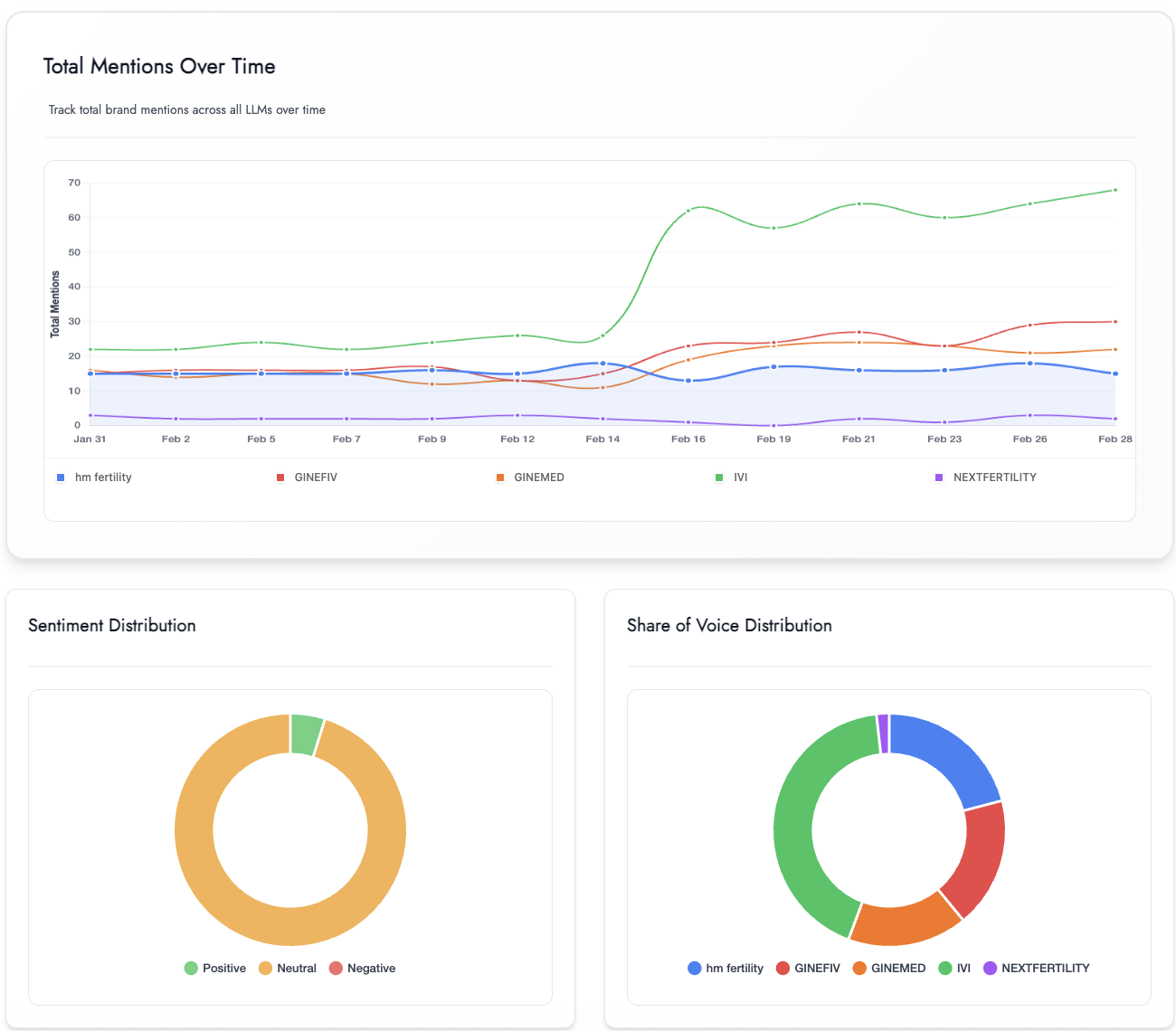Click the Total Mentions y-axis title
This screenshot has width=1176, height=1031.
(55, 305)
